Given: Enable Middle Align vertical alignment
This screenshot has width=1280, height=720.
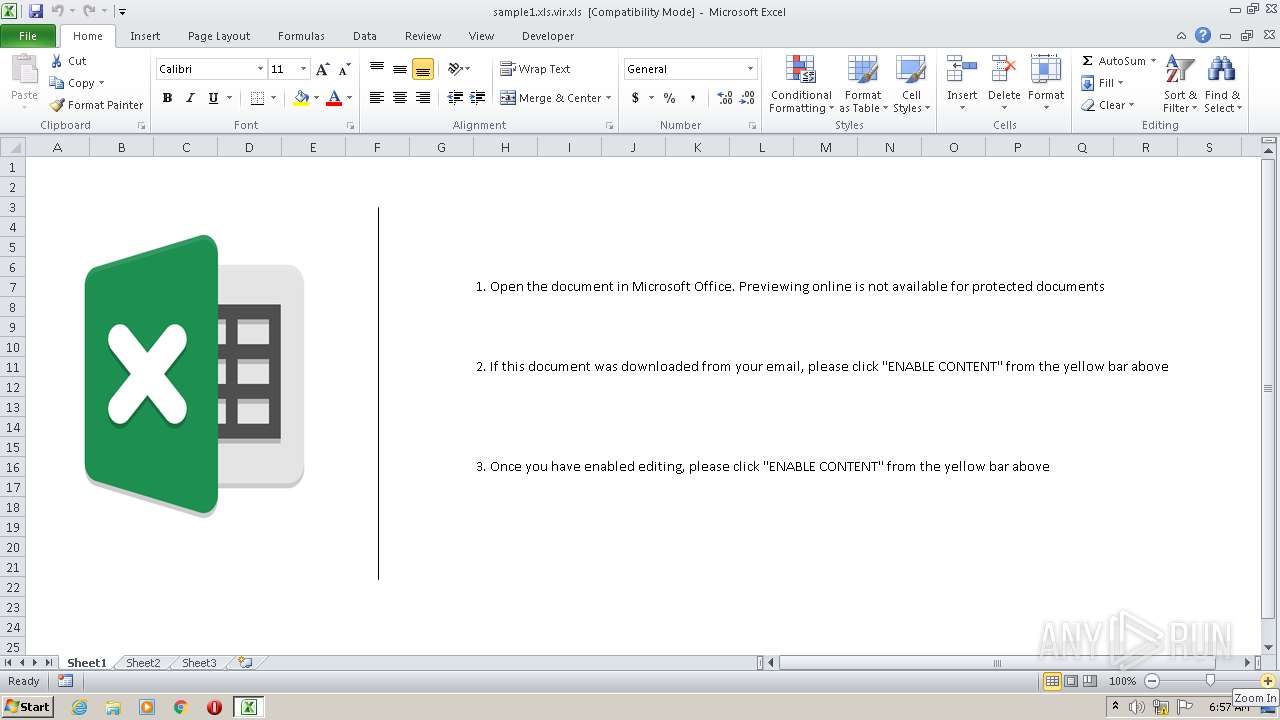Looking at the screenshot, I should (400, 69).
